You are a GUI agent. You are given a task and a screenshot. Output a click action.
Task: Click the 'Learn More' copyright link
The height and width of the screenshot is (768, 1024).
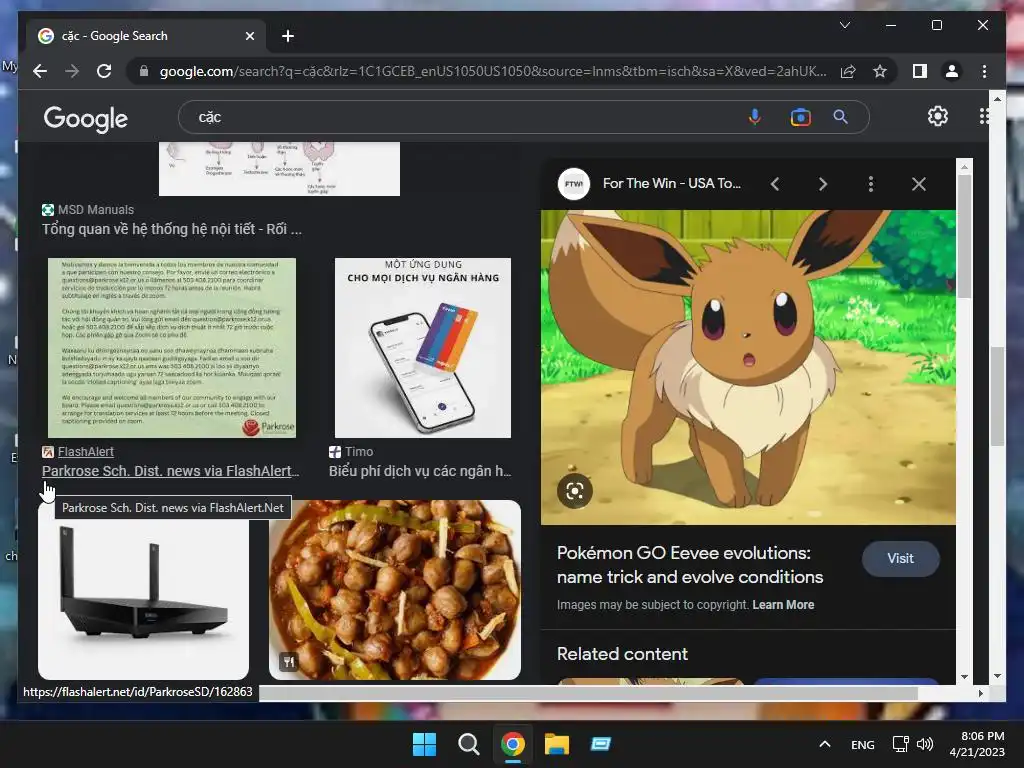coord(783,605)
